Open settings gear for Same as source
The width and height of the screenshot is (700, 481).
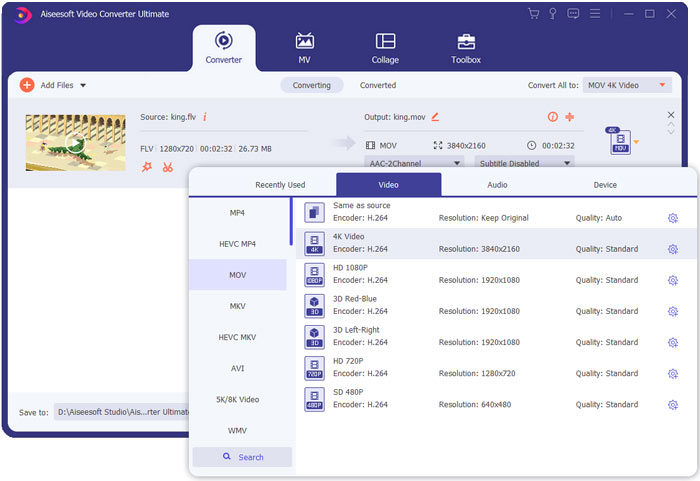pyautogui.click(x=673, y=218)
